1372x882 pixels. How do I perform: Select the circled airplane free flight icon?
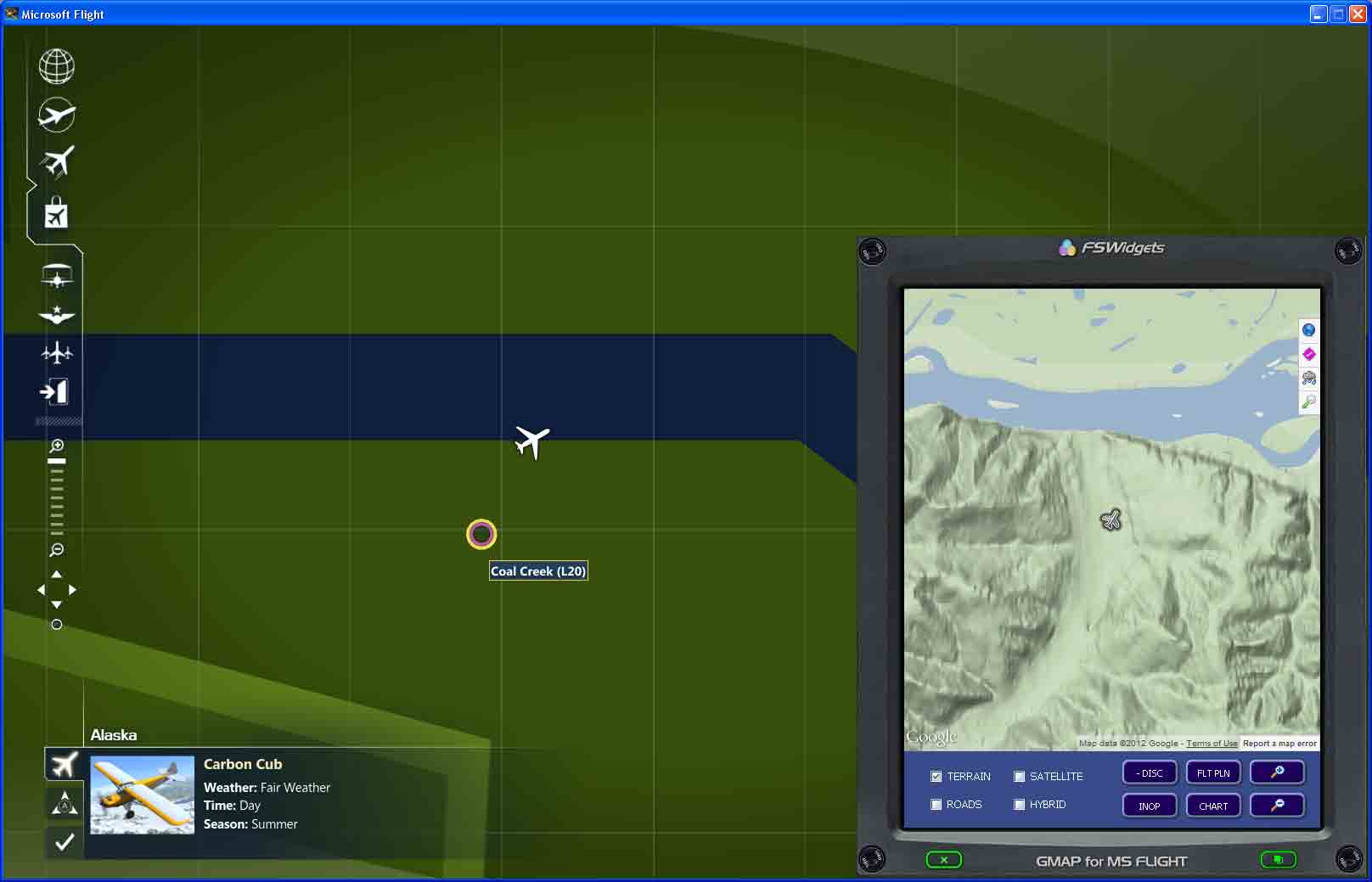57,115
